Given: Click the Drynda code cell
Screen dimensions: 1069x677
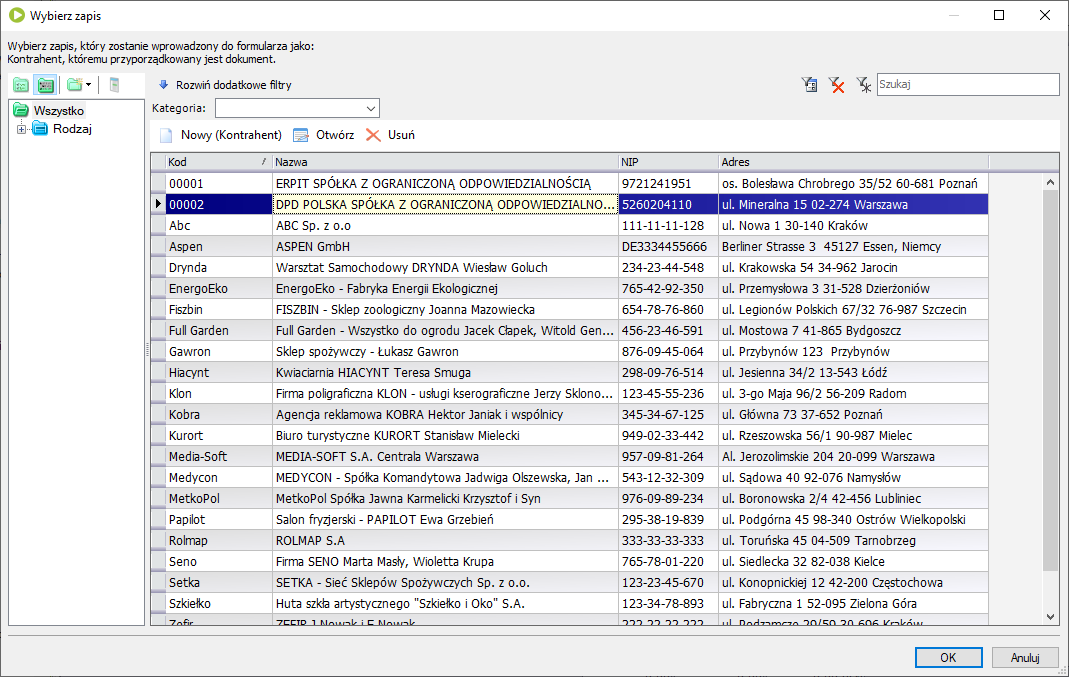Looking at the screenshot, I should click(218, 268).
